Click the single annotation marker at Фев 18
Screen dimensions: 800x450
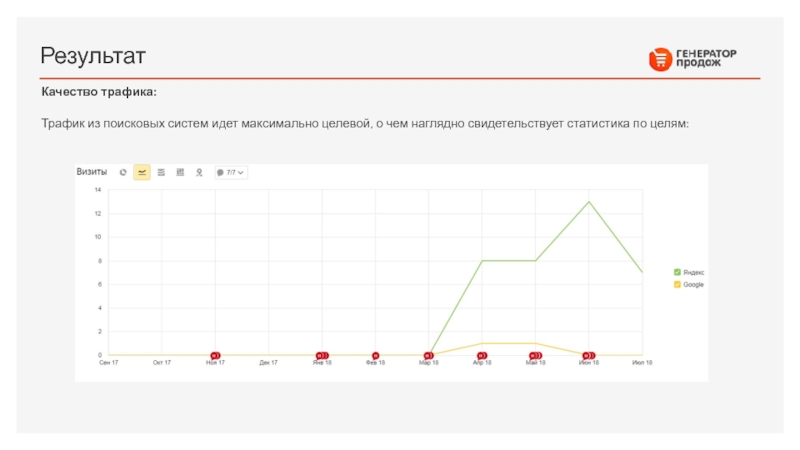pyautogui.click(x=376, y=355)
